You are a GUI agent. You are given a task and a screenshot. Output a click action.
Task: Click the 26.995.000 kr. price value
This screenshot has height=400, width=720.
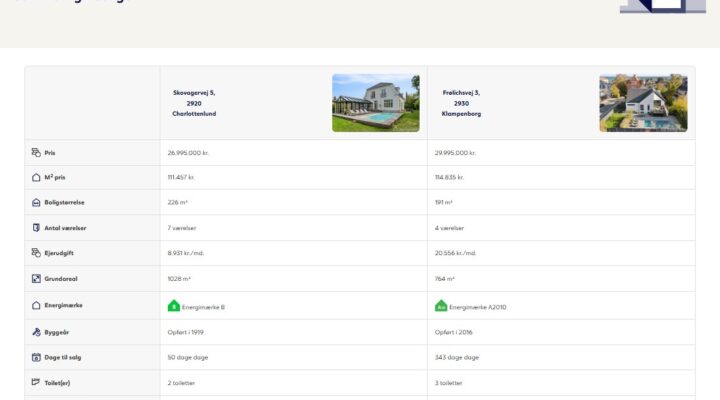[188, 152]
